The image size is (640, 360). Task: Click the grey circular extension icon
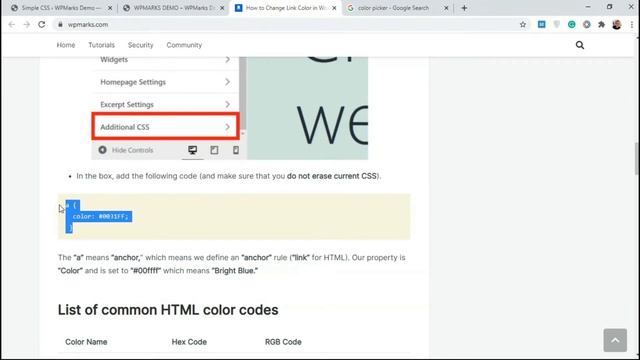point(587,24)
